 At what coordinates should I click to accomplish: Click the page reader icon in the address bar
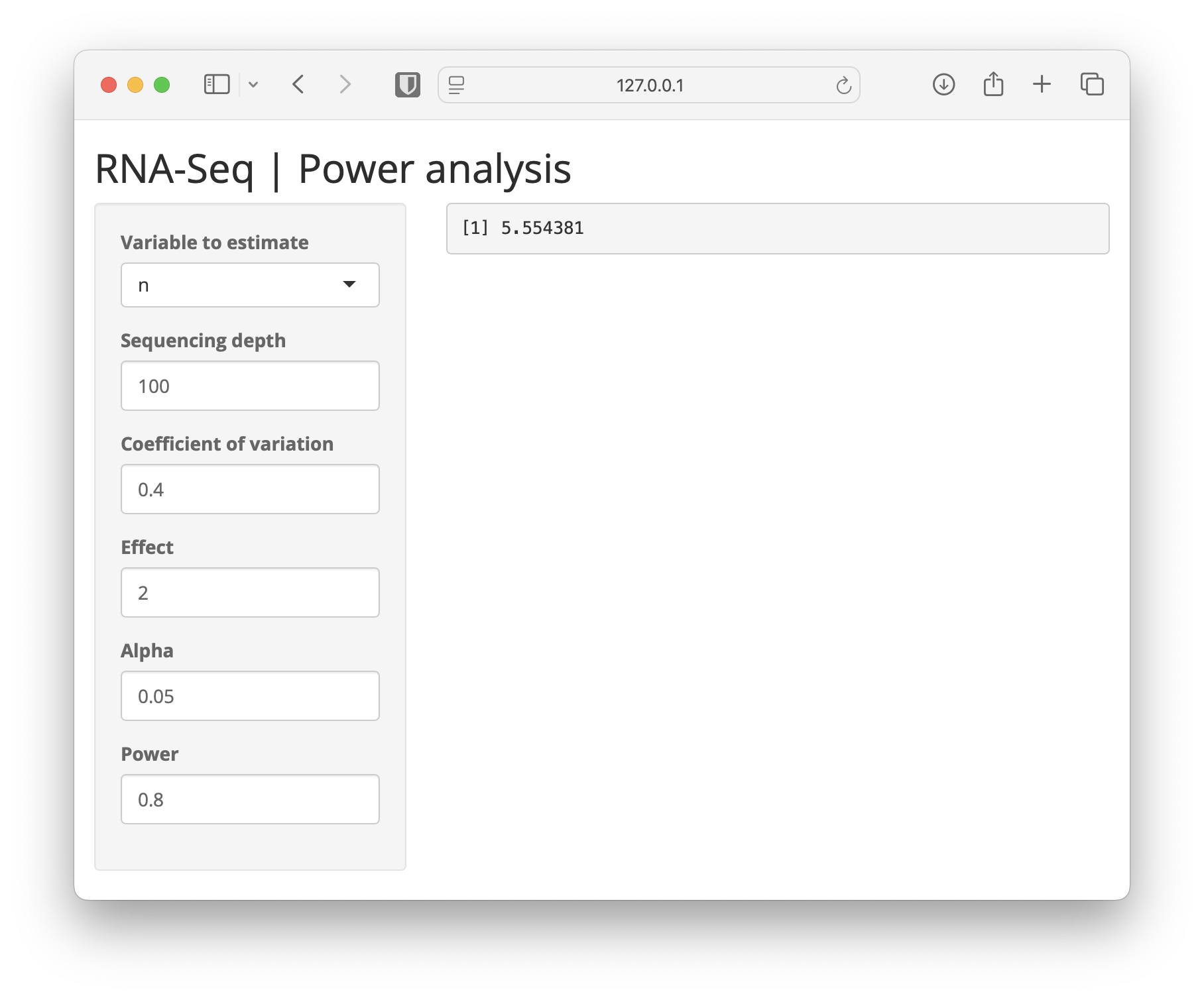tap(456, 85)
